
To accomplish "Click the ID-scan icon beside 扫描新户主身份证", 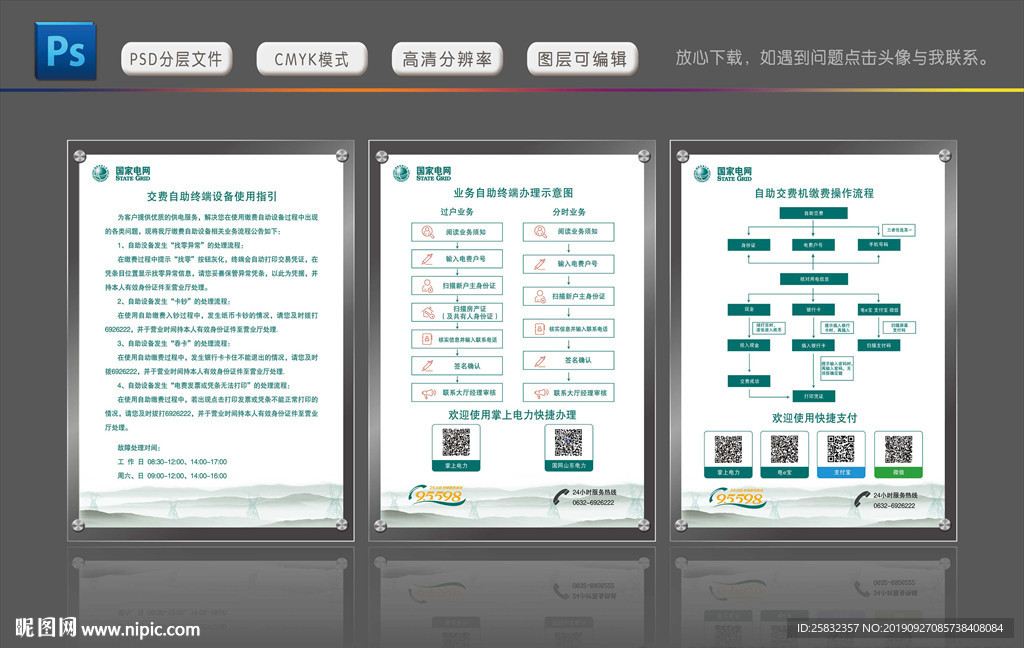I will tap(427, 285).
